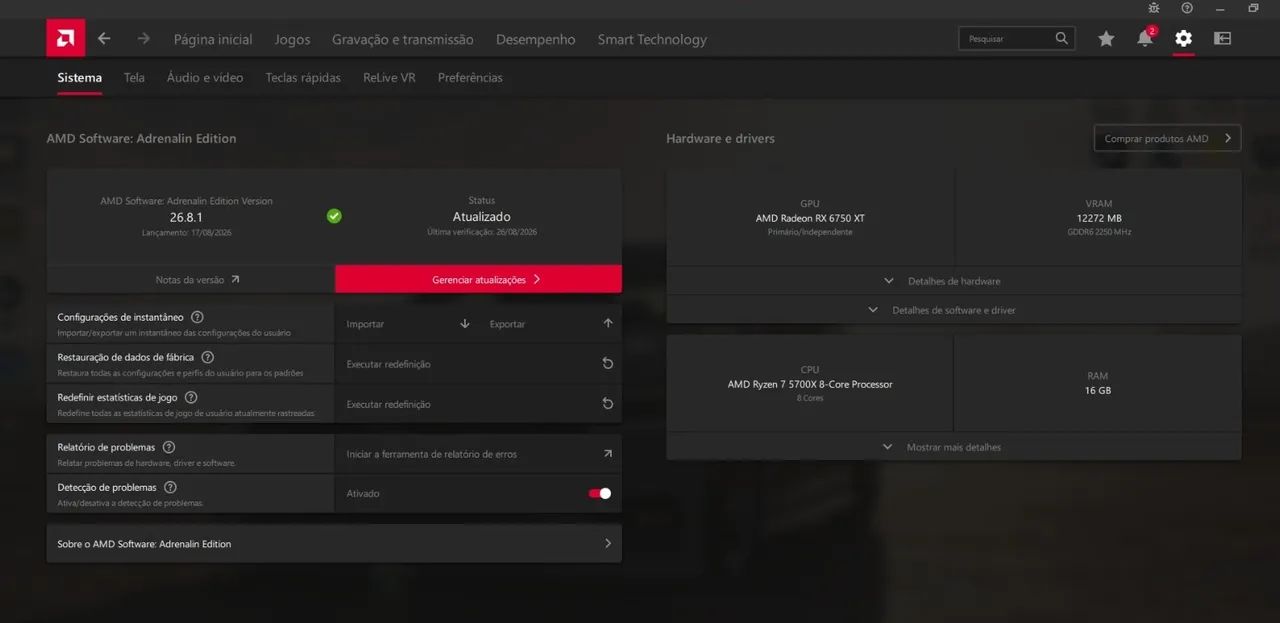Switch to the Preferências tab
The height and width of the screenshot is (623, 1280).
470,78
